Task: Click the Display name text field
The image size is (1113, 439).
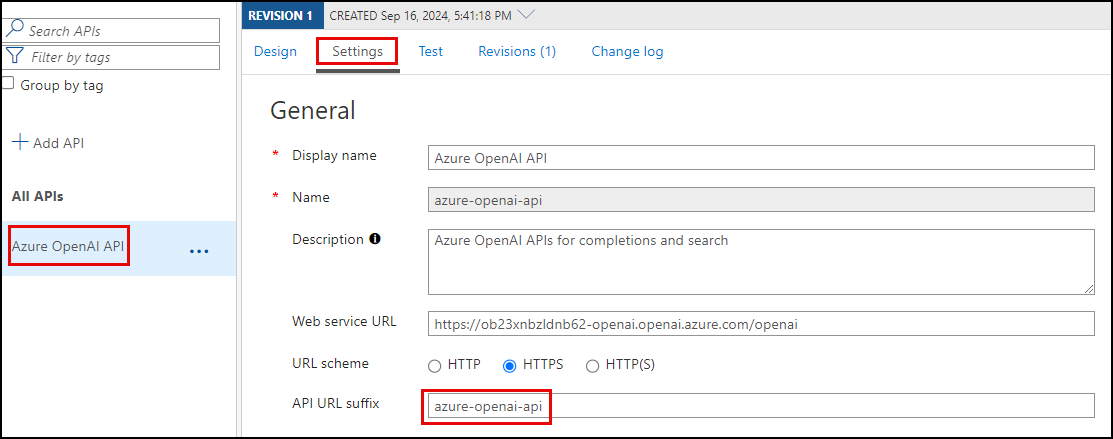Action: click(x=761, y=158)
